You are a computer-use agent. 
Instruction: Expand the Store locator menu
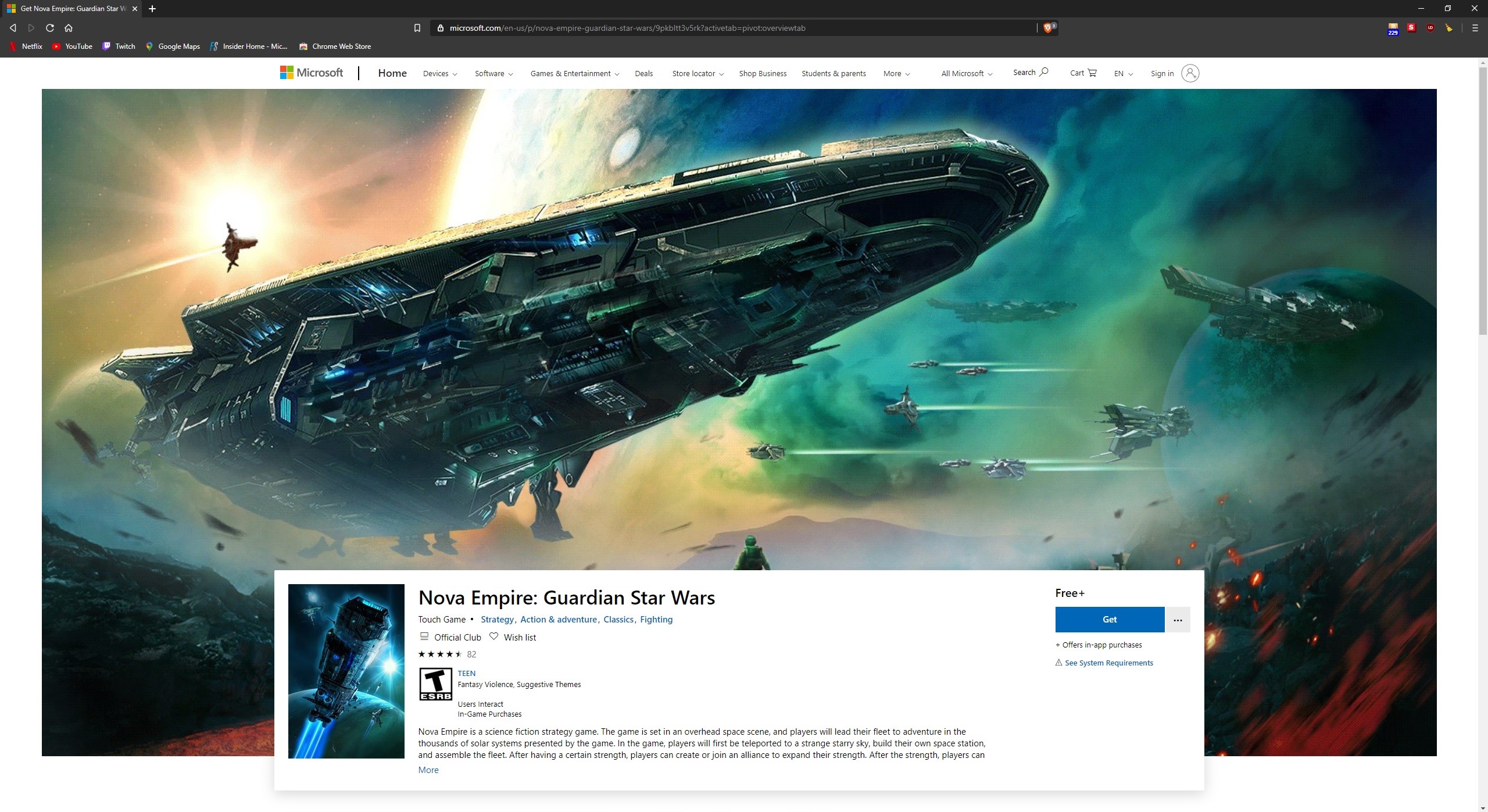pos(697,74)
